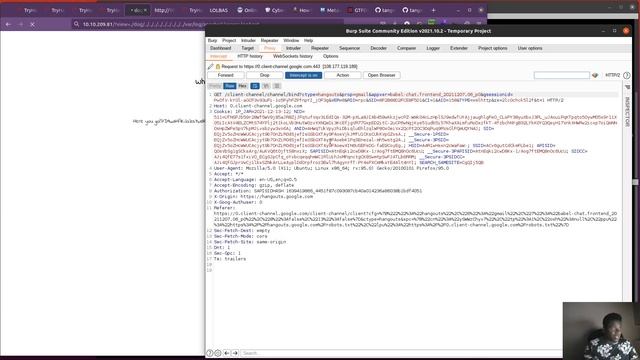Select the Proxy tab

click(269, 48)
